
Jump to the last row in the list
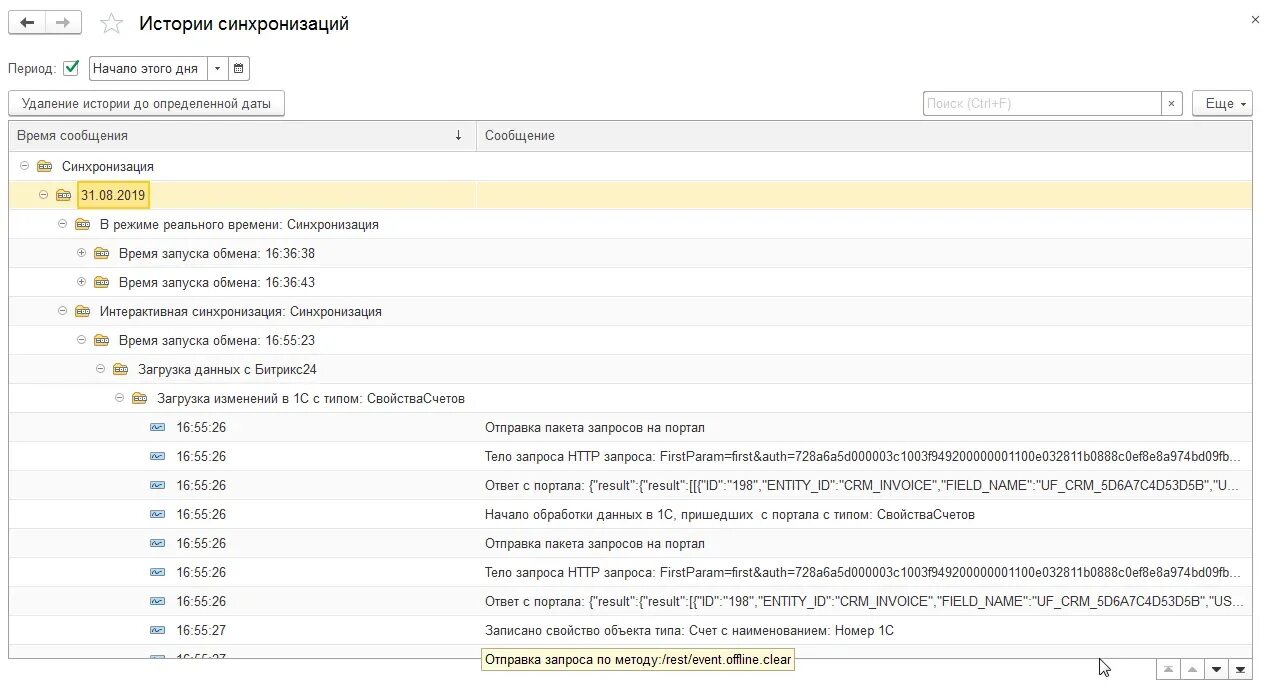1240,669
